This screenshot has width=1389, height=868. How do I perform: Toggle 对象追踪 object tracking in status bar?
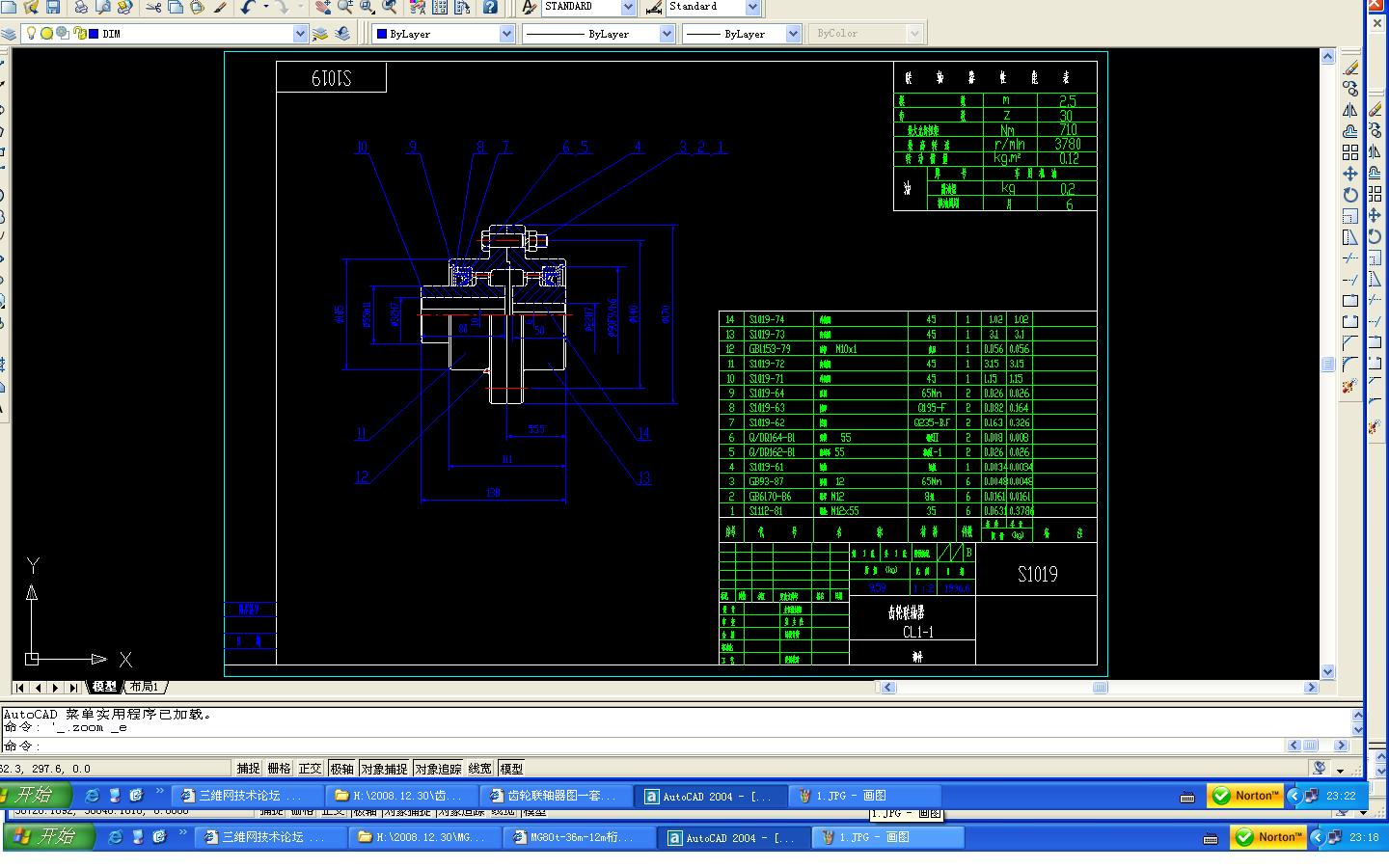point(438,769)
